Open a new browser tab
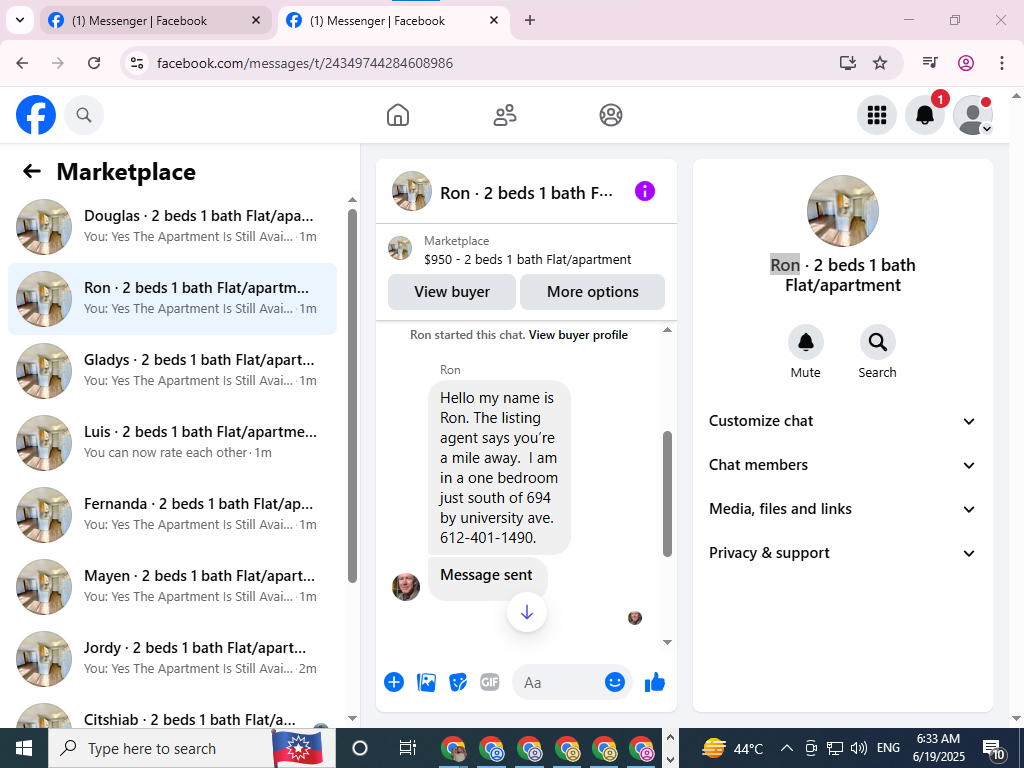 (530, 20)
